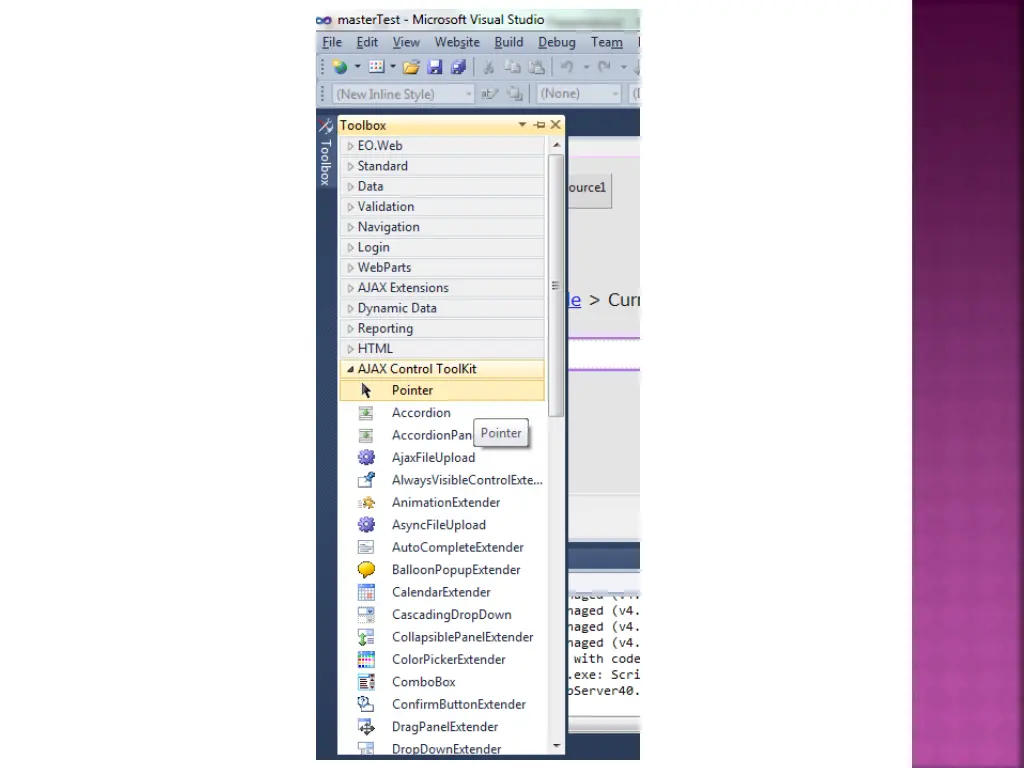This screenshot has height=768, width=1024.
Task: Select the AnimationExtender icon
Action: click(366, 502)
